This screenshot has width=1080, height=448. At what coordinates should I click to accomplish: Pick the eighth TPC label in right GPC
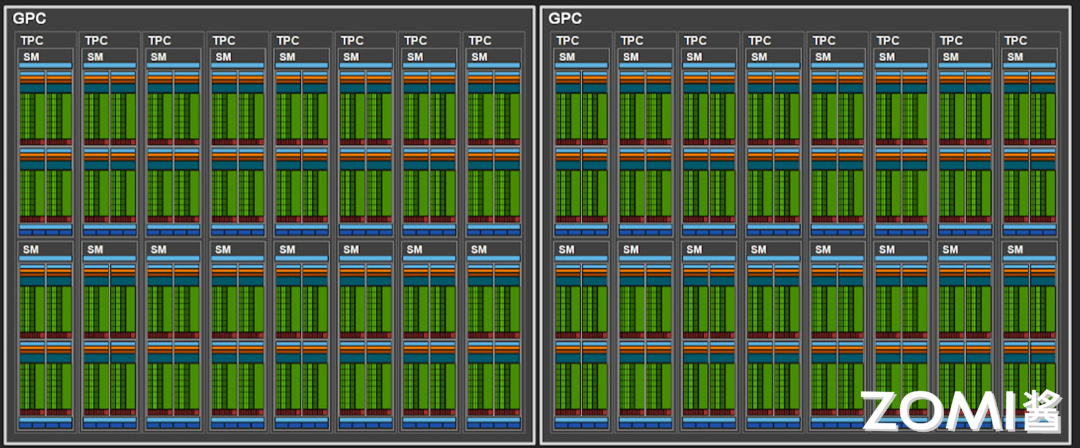1016,41
